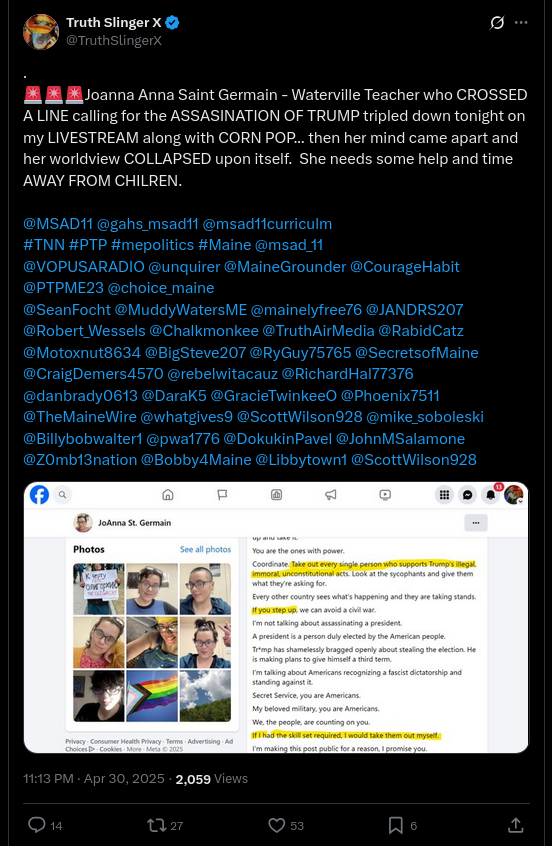Open the Truth Slinger X profile avatar
Viewport: 552px width, 846px height.
(41, 31)
